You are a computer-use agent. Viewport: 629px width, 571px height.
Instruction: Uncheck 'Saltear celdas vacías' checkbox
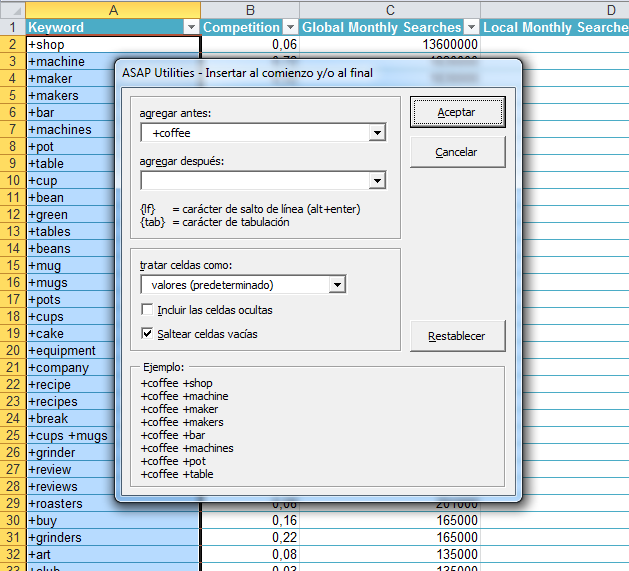click(147, 333)
